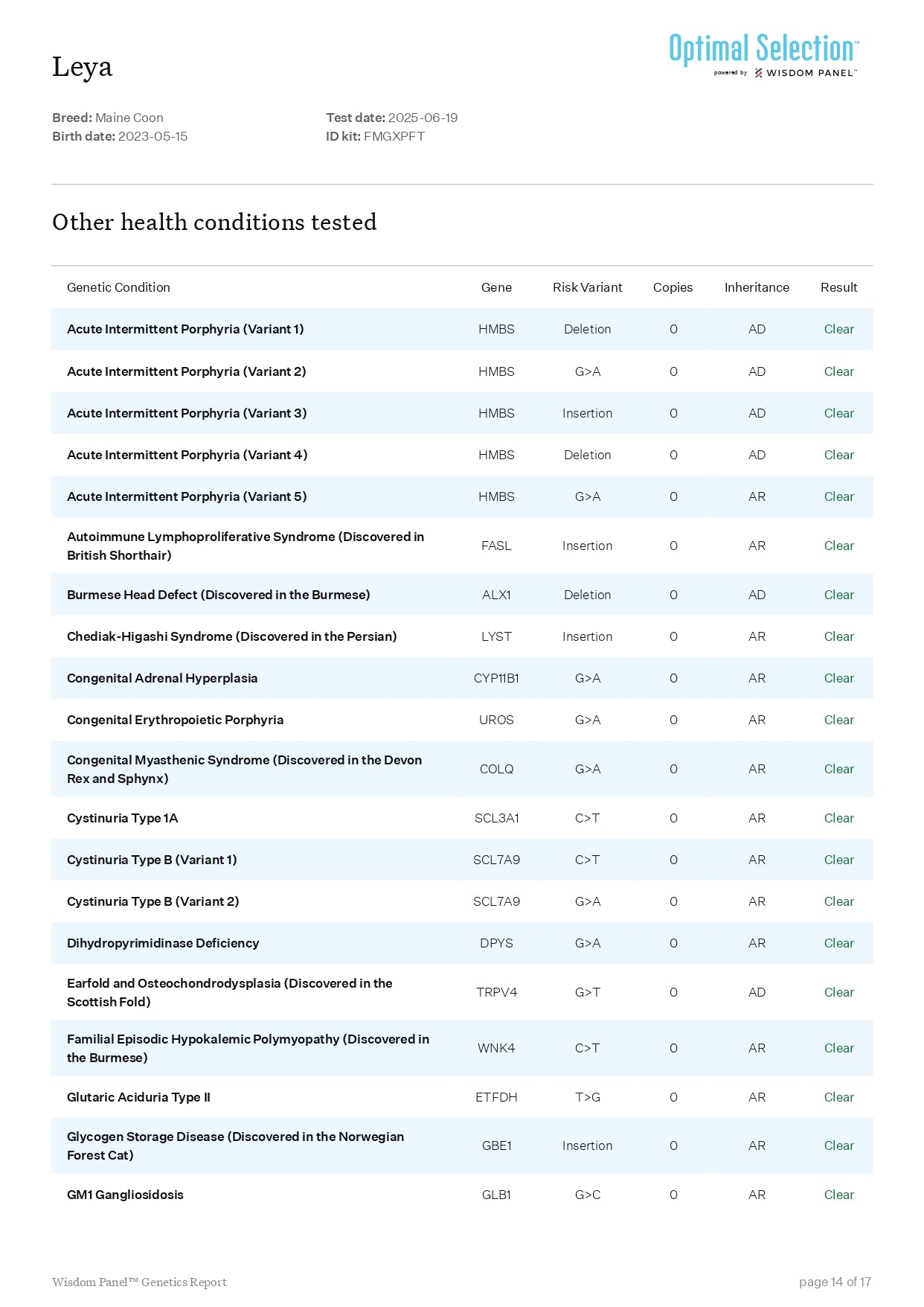Click the test date 2025-06-19
Viewport: 924px width, 1307px height.
point(423,118)
